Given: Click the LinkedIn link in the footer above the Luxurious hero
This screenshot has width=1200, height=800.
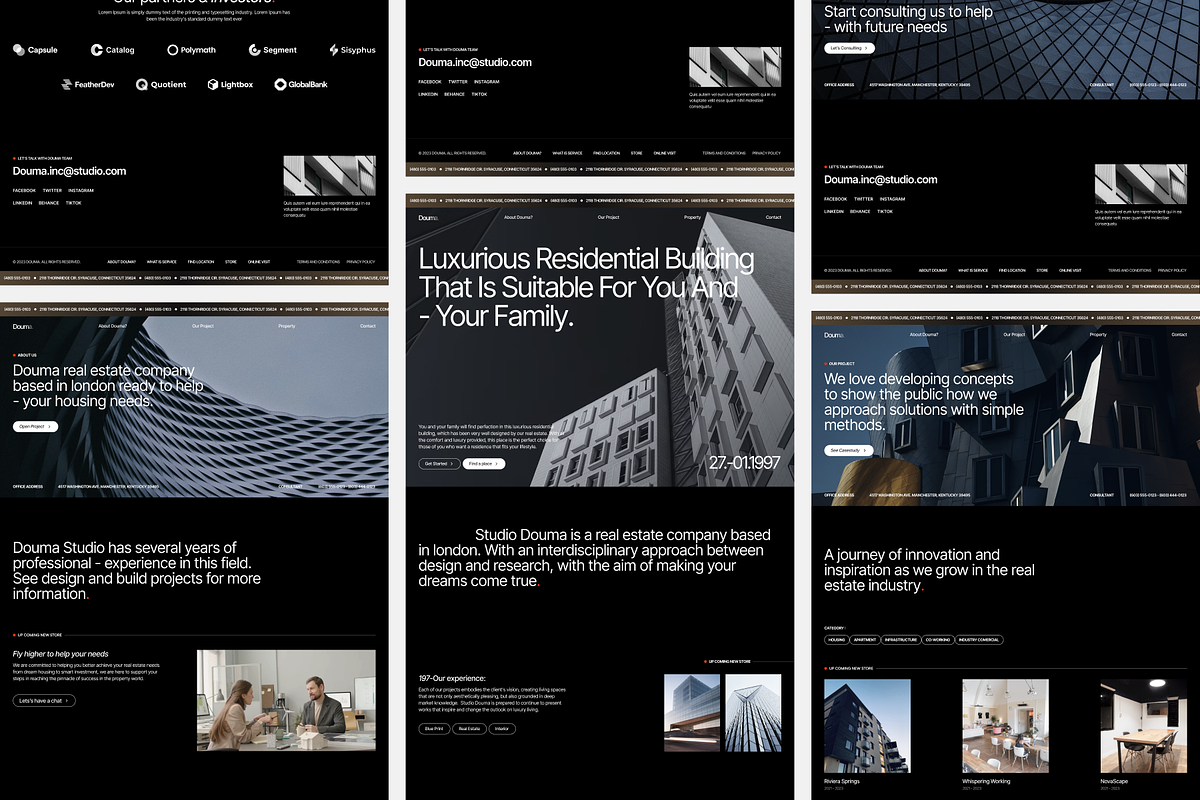Looking at the screenshot, I should pos(428,94).
